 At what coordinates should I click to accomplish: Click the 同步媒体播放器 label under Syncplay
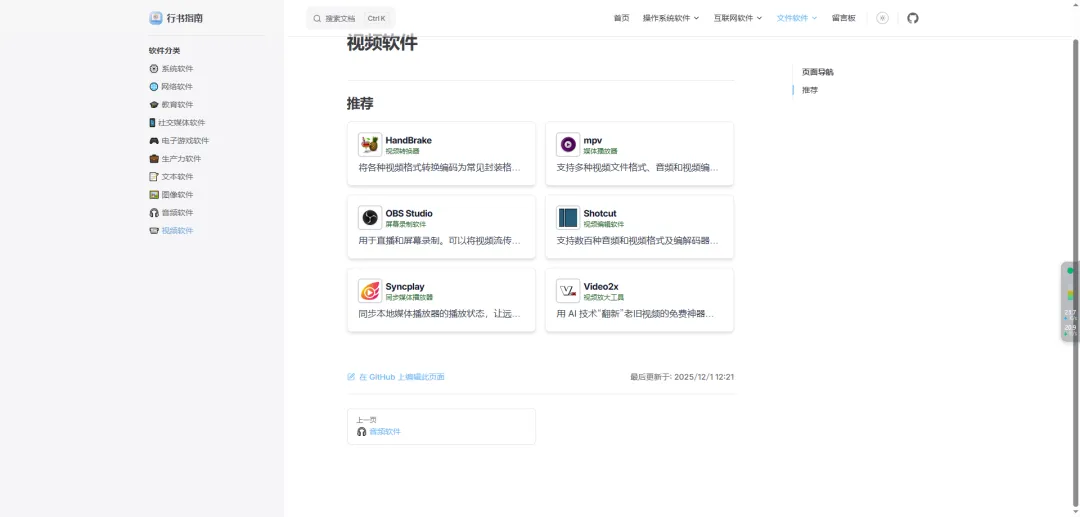coord(409,297)
